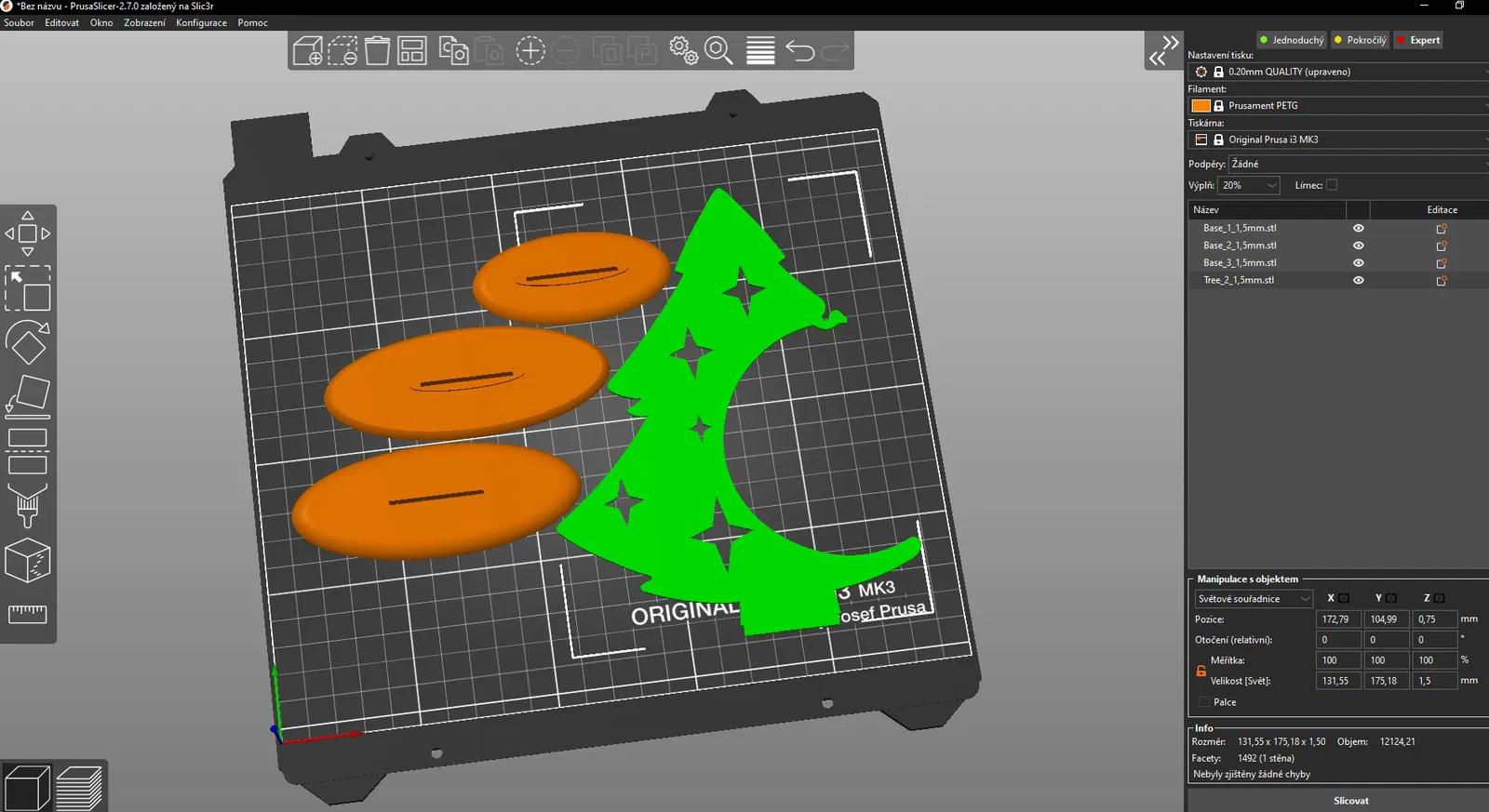Select the Move tool in left toolbar
Screen dimensions: 1489x812
pos(28,233)
